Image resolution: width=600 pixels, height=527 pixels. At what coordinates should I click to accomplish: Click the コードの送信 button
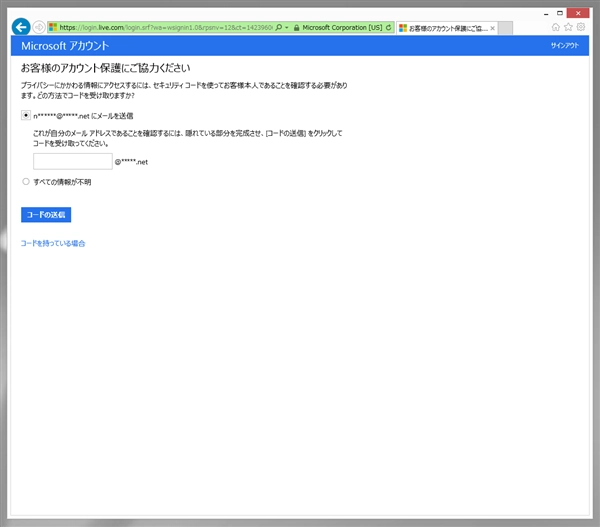pos(46,215)
